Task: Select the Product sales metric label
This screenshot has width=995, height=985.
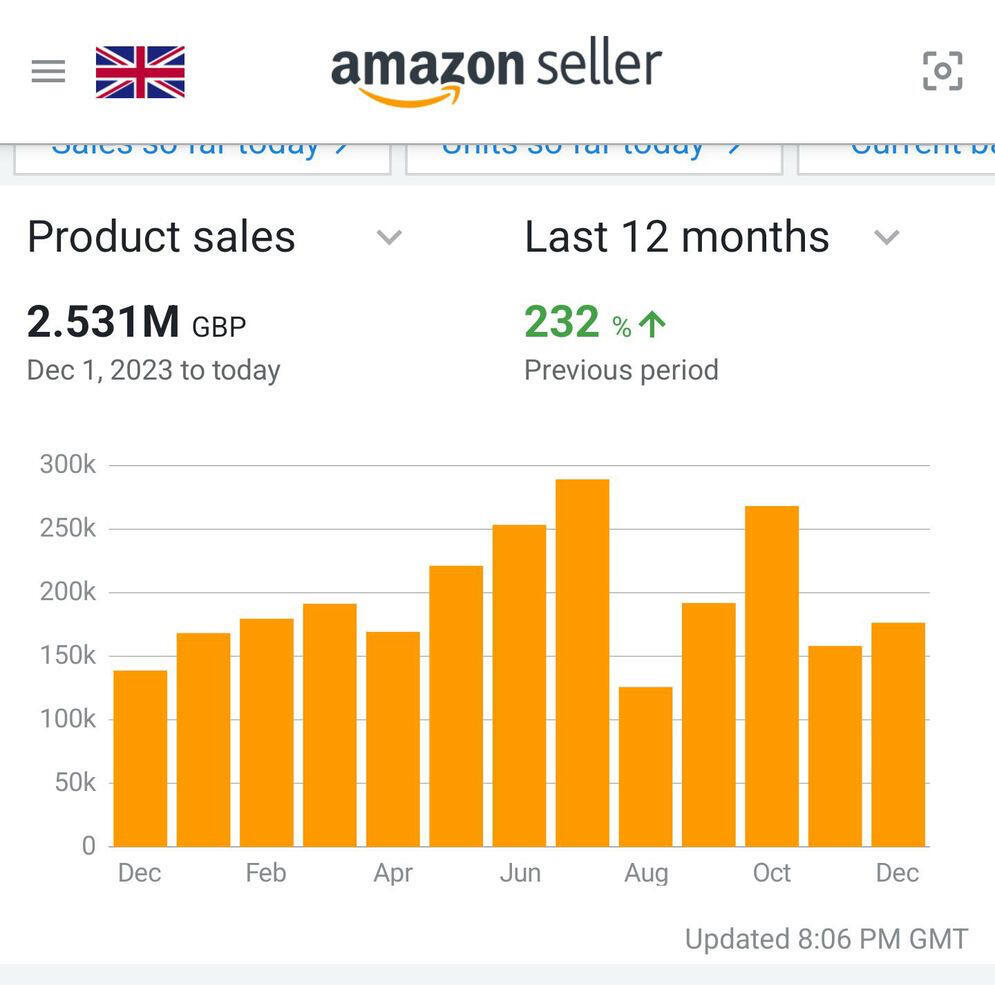Action: (x=161, y=237)
